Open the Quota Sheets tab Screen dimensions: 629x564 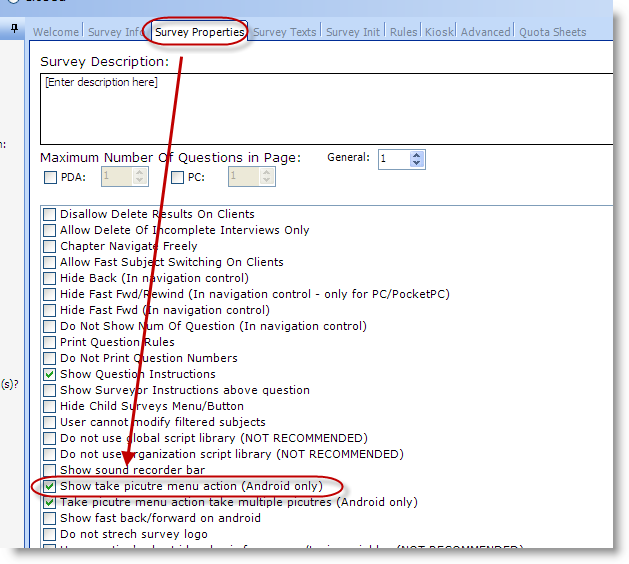pos(552,32)
